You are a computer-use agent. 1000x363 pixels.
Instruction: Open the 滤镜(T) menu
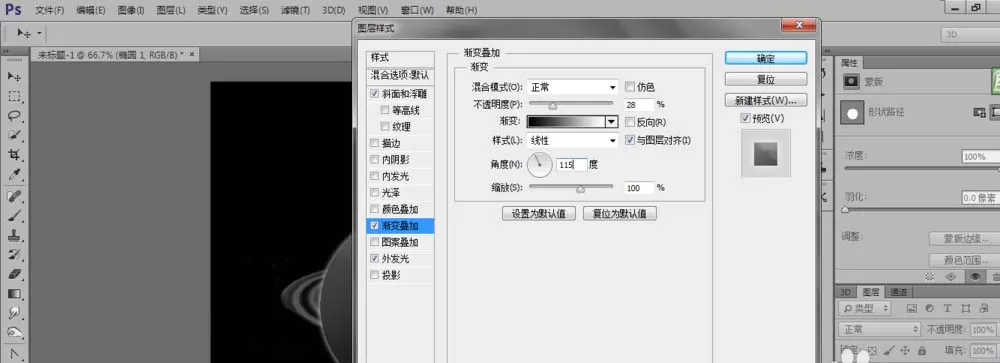[x=295, y=10]
